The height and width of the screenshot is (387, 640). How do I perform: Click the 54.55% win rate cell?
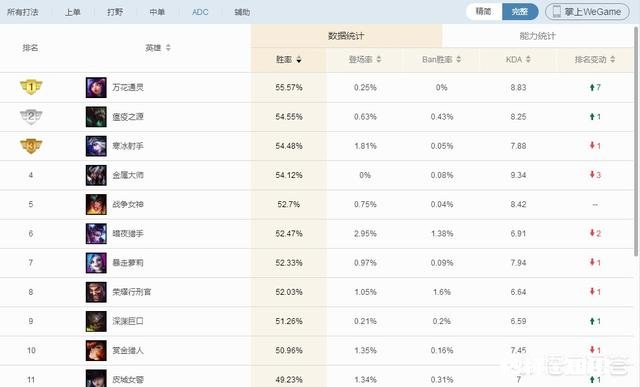point(289,117)
